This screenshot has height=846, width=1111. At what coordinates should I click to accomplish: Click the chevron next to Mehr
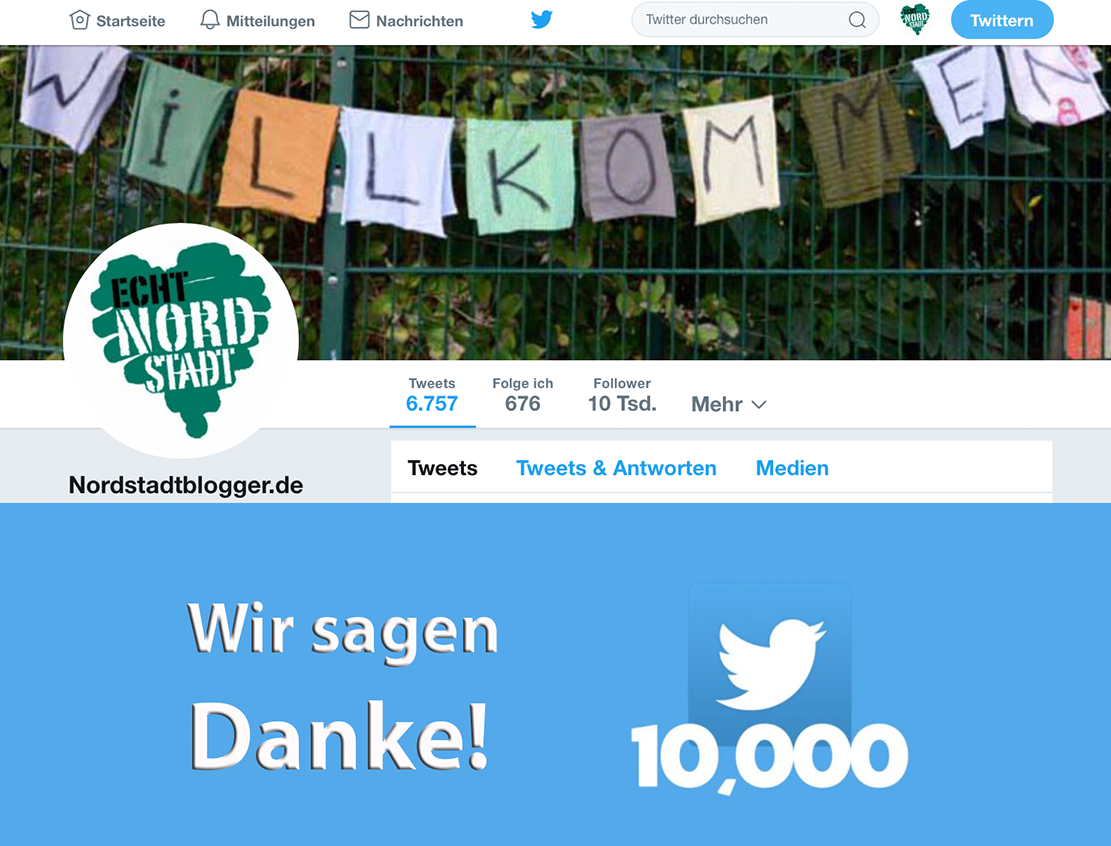coord(759,405)
